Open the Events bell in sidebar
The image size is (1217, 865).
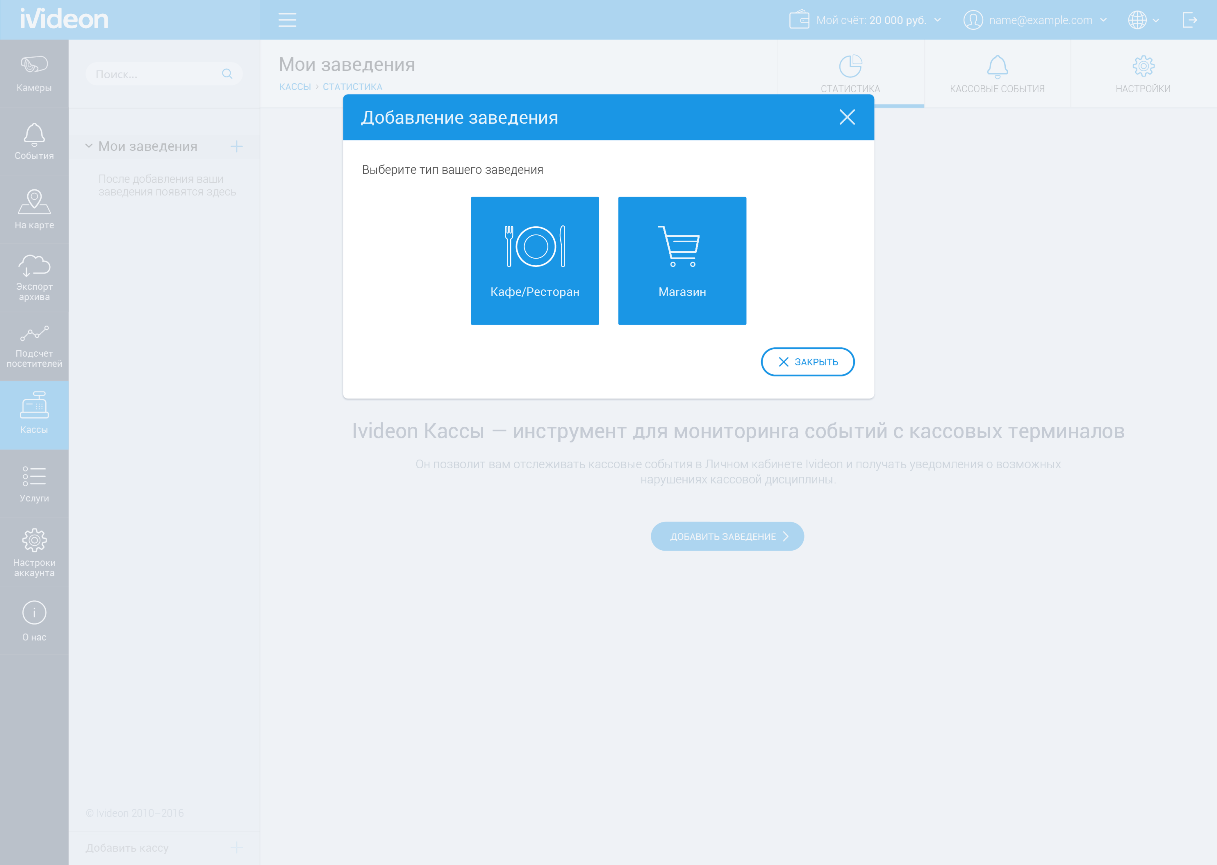coord(34,142)
